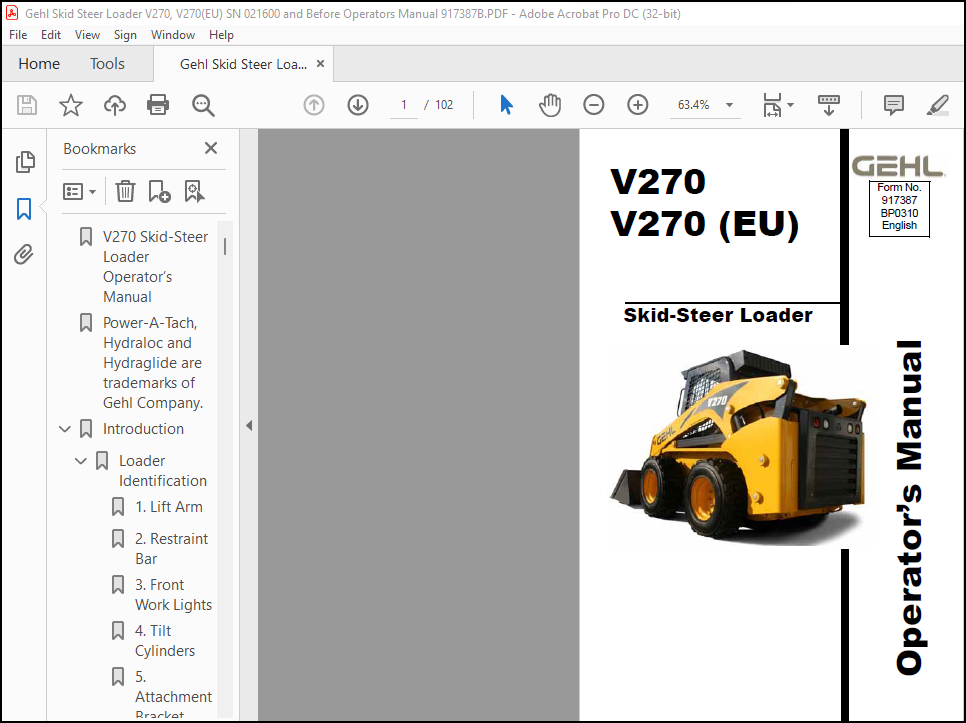Close the Bookmarks panel

(211, 148)
